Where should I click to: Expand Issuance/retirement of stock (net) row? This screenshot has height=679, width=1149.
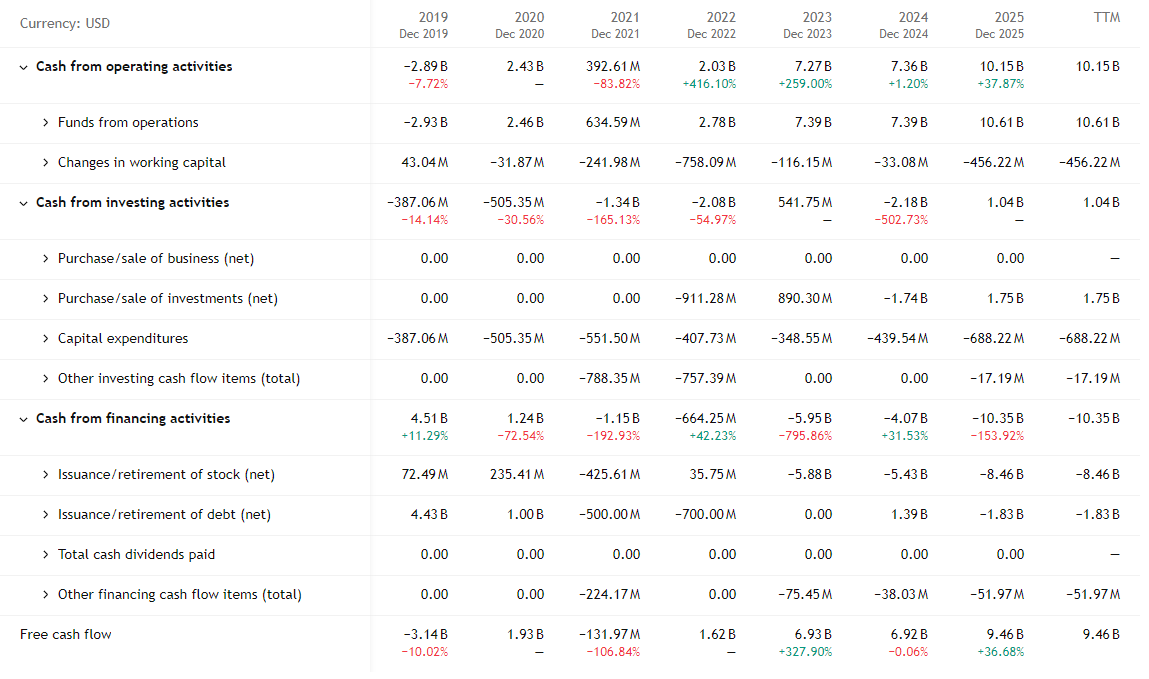tap(46, 475)
